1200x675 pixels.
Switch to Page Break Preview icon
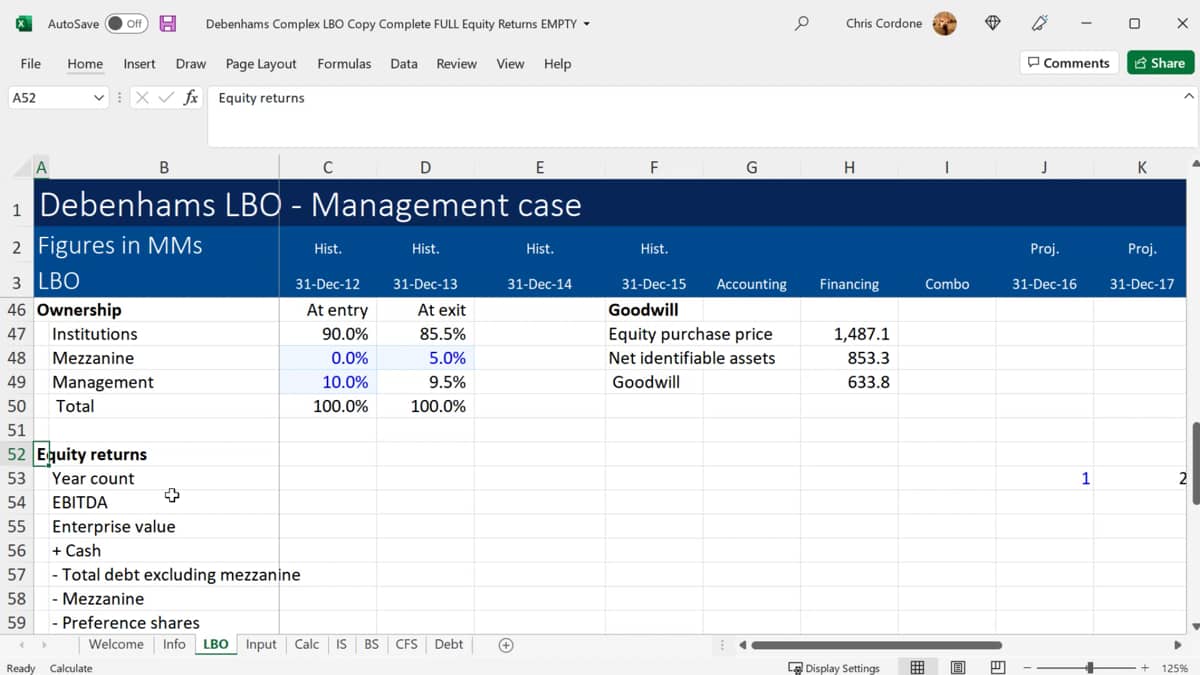tap(997, 667)
